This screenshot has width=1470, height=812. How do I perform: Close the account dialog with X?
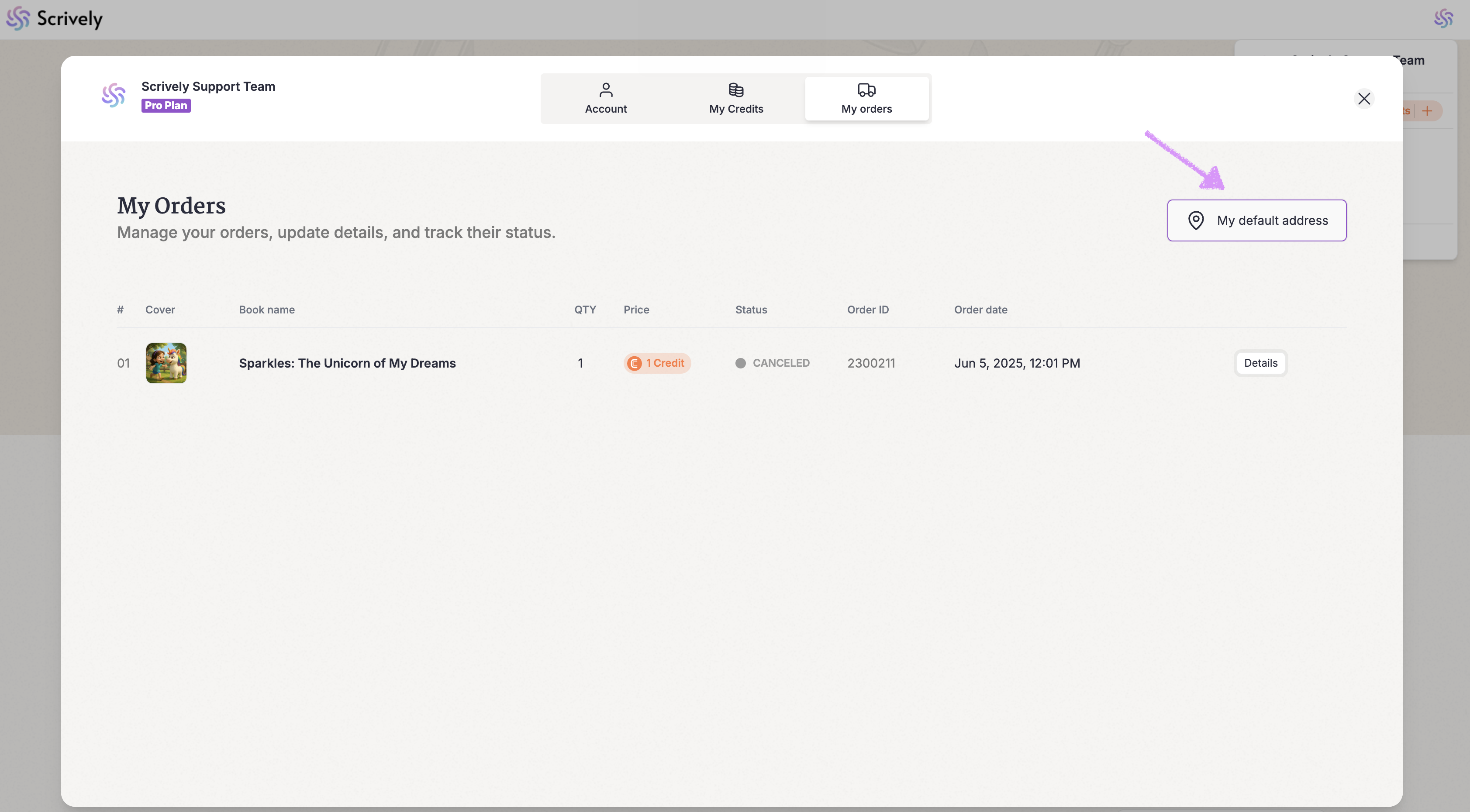coord(1363,99)
